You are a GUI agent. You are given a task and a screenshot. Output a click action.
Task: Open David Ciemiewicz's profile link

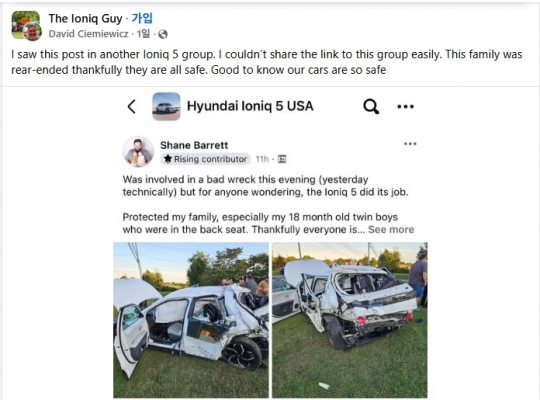(89, 34)
